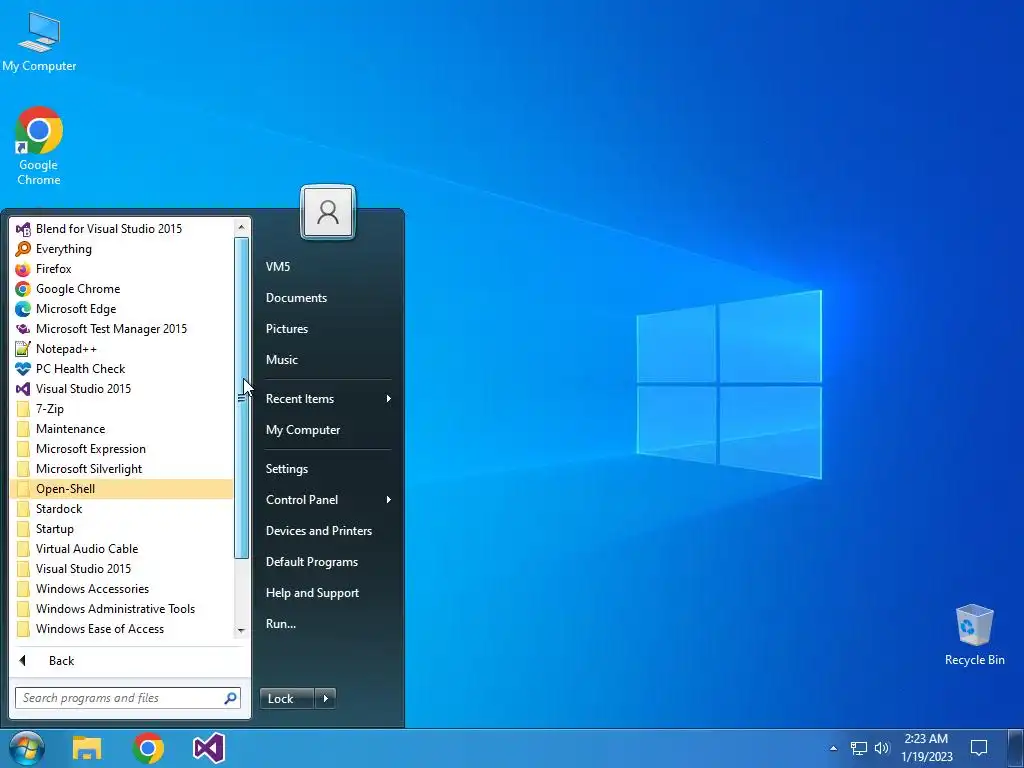Select the Recycle Bin desktop icon
1024x768 pixels.
(x=974, y=635)
